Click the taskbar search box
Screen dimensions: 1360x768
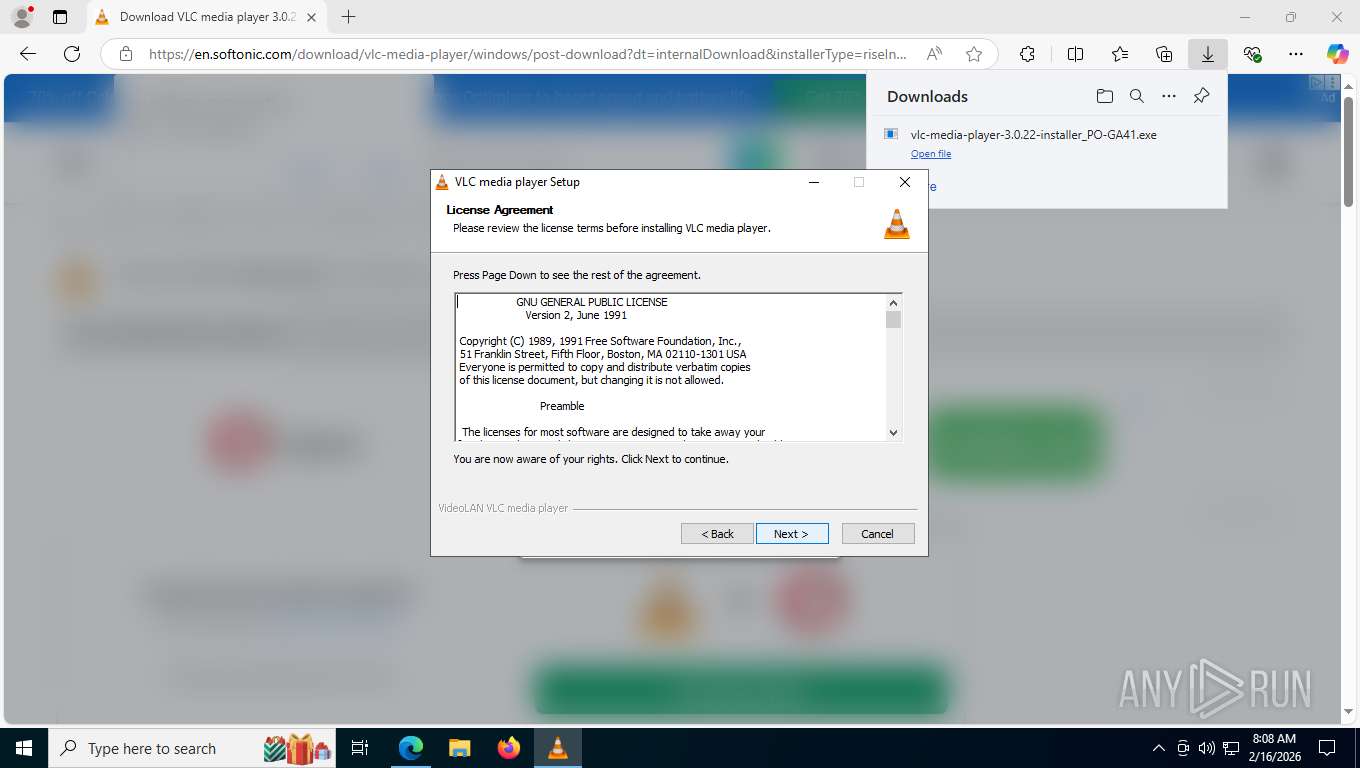[x=192, y=748]
